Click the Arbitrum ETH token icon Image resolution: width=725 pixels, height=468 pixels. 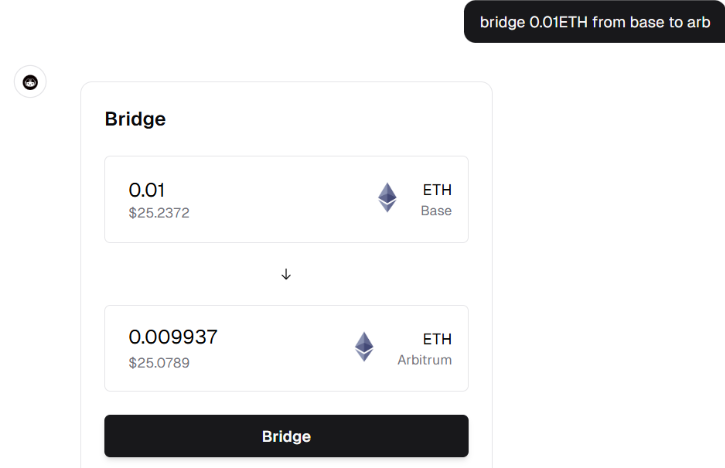pyautogui.click(x=364, y=346)
